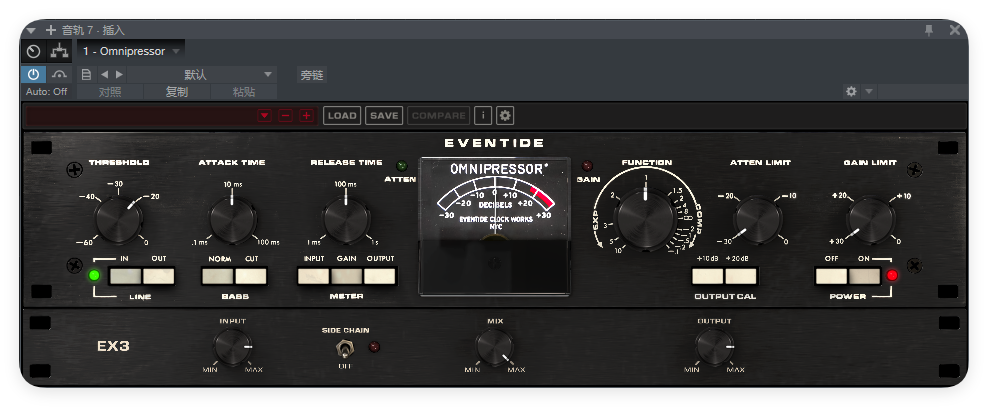
Task: Expand the Omnipressor tab dropdown arrow
Action: tap(176, 51)
